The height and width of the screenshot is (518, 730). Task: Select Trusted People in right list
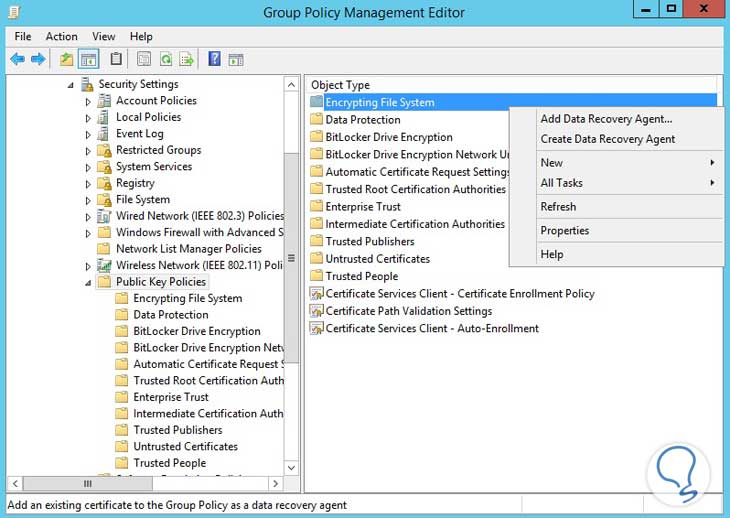point(362,276)
